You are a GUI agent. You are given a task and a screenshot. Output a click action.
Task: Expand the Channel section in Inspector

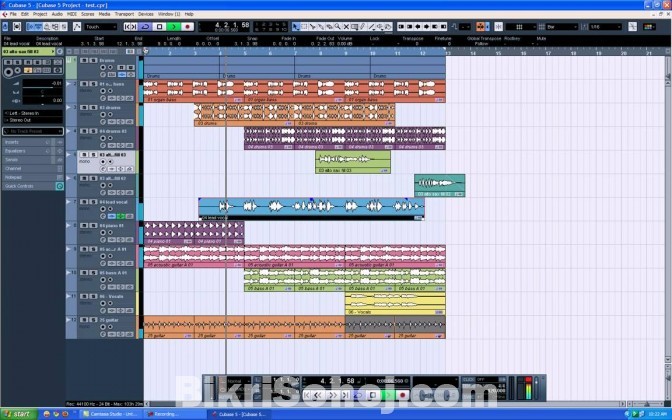coord(33,168)
